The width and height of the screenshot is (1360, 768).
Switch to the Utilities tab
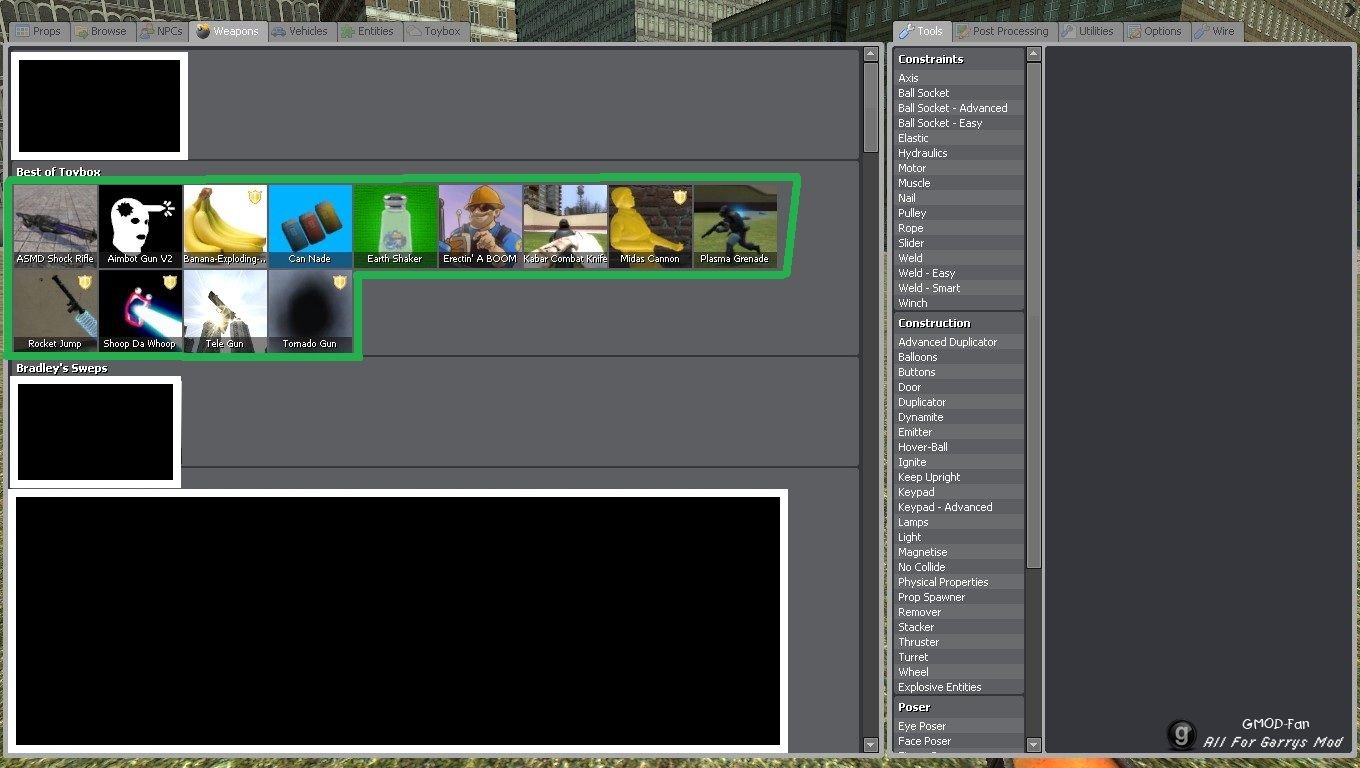coord(1088,31)
